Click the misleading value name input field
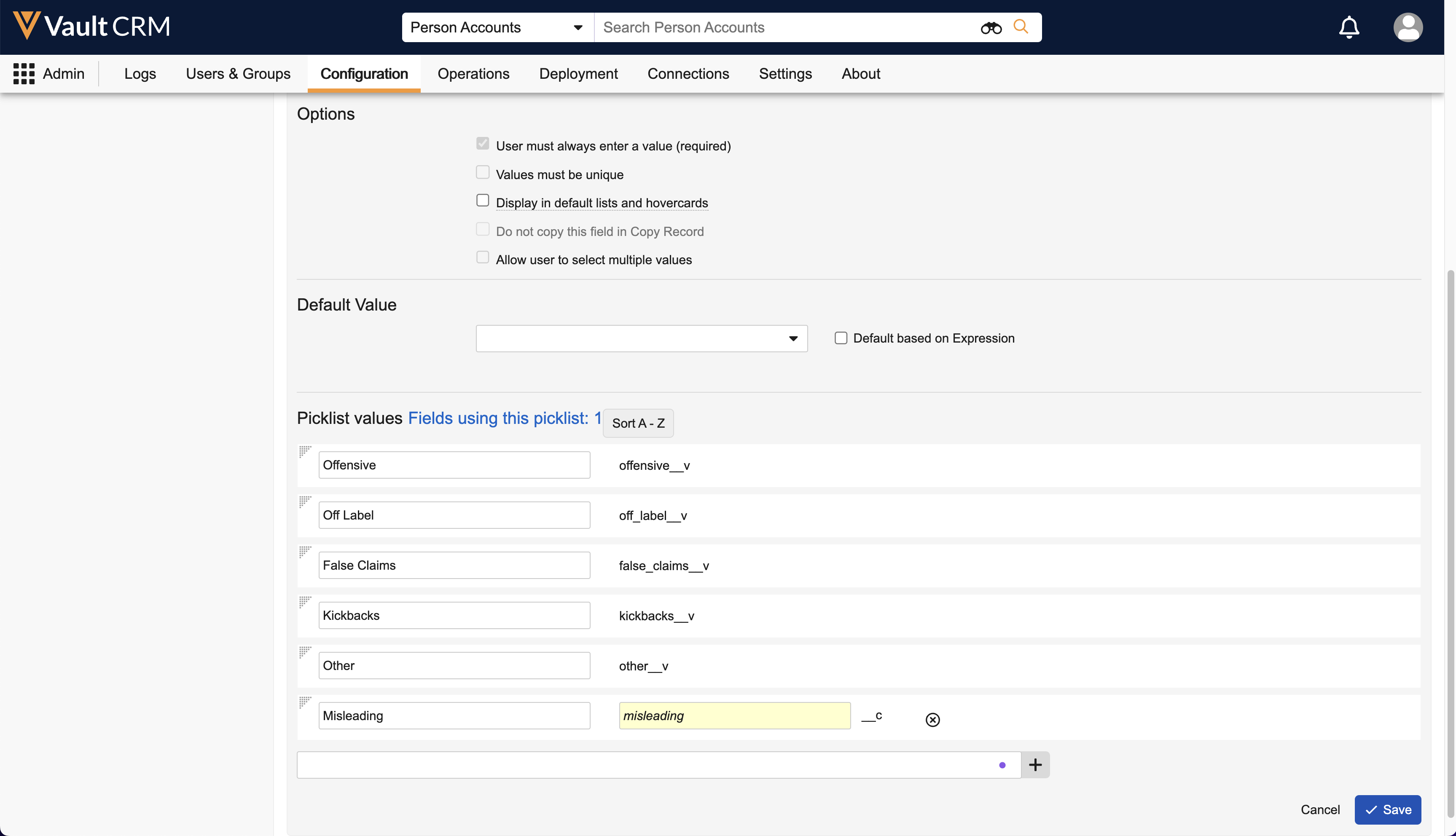The height and width of the screenshot is (836, 1456). 734,715
